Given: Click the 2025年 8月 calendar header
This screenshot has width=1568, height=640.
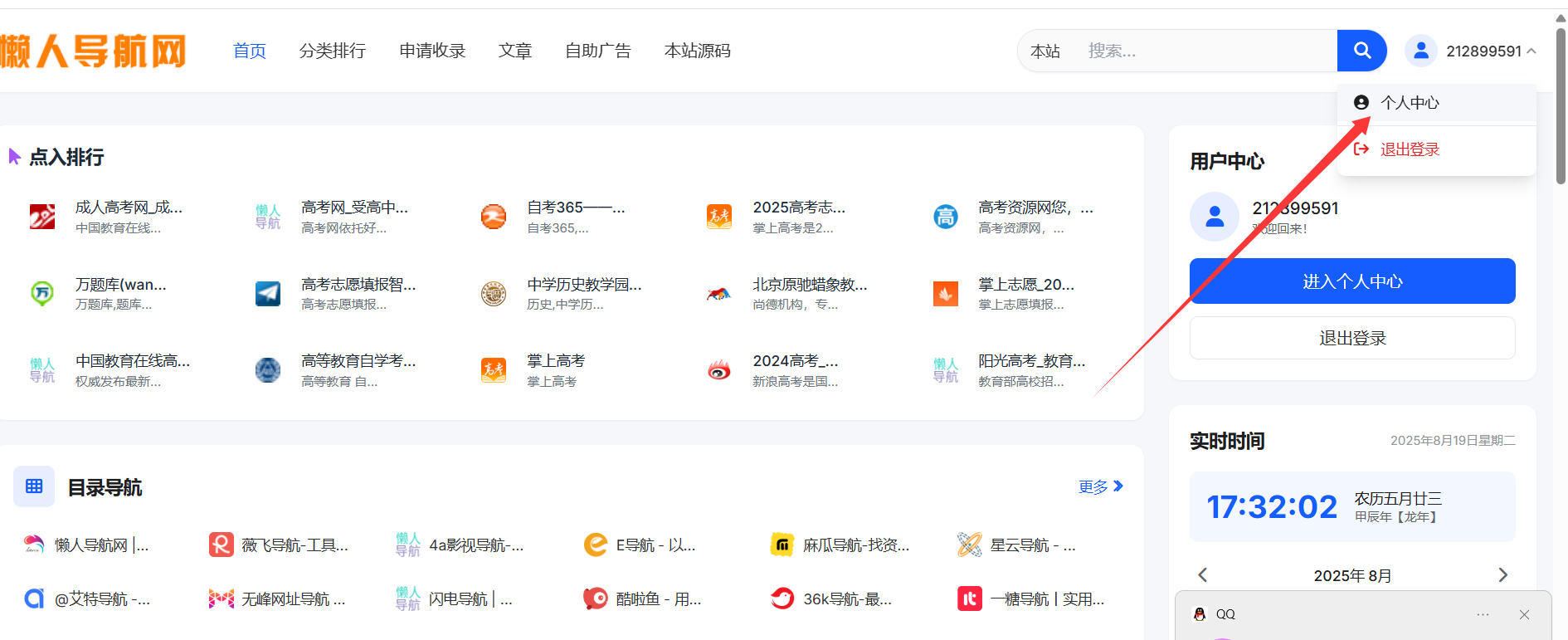Looking at the screenshot, I should [x=1352, y=575].
